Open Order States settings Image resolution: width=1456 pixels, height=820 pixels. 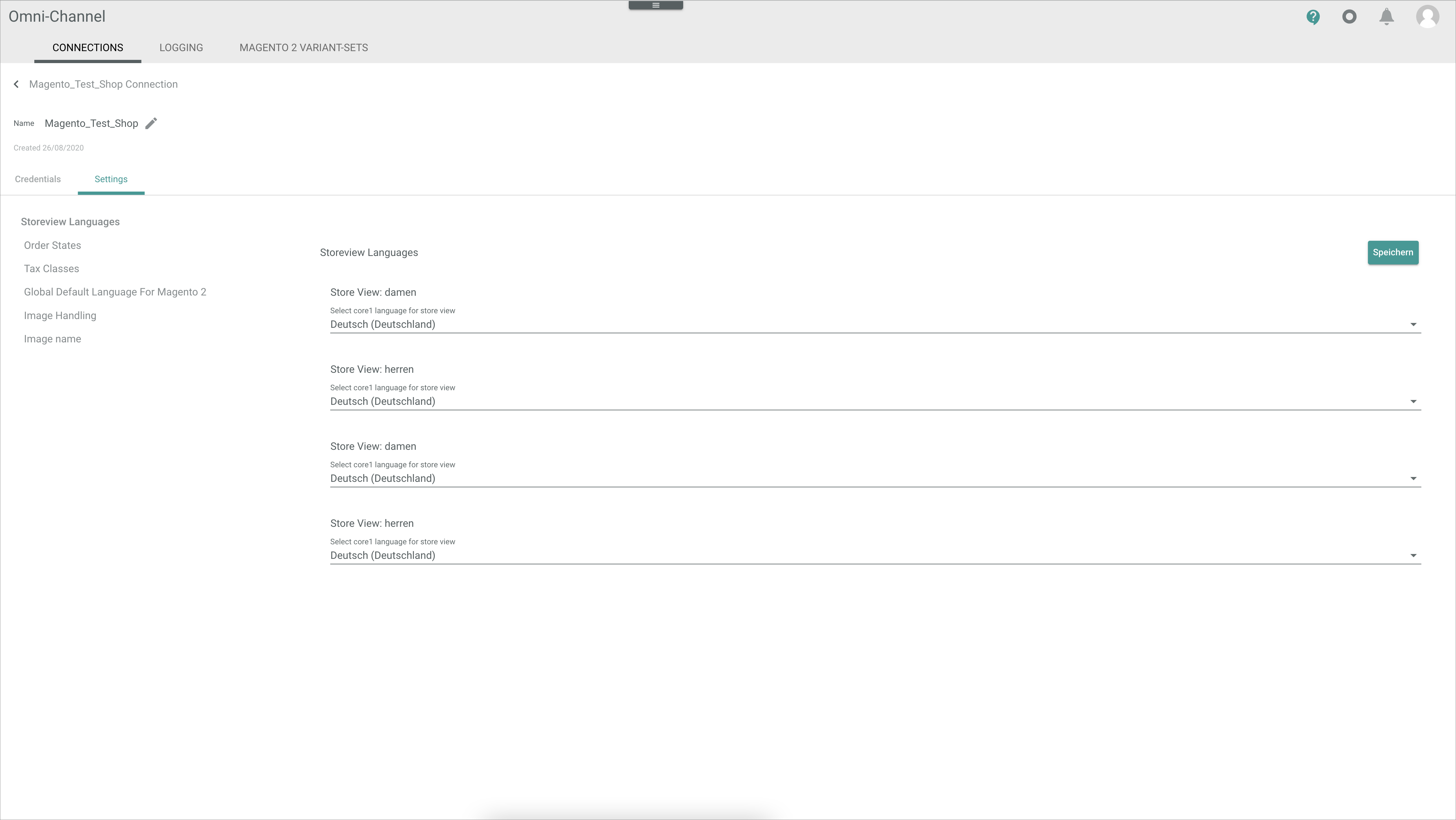point(52,245)
